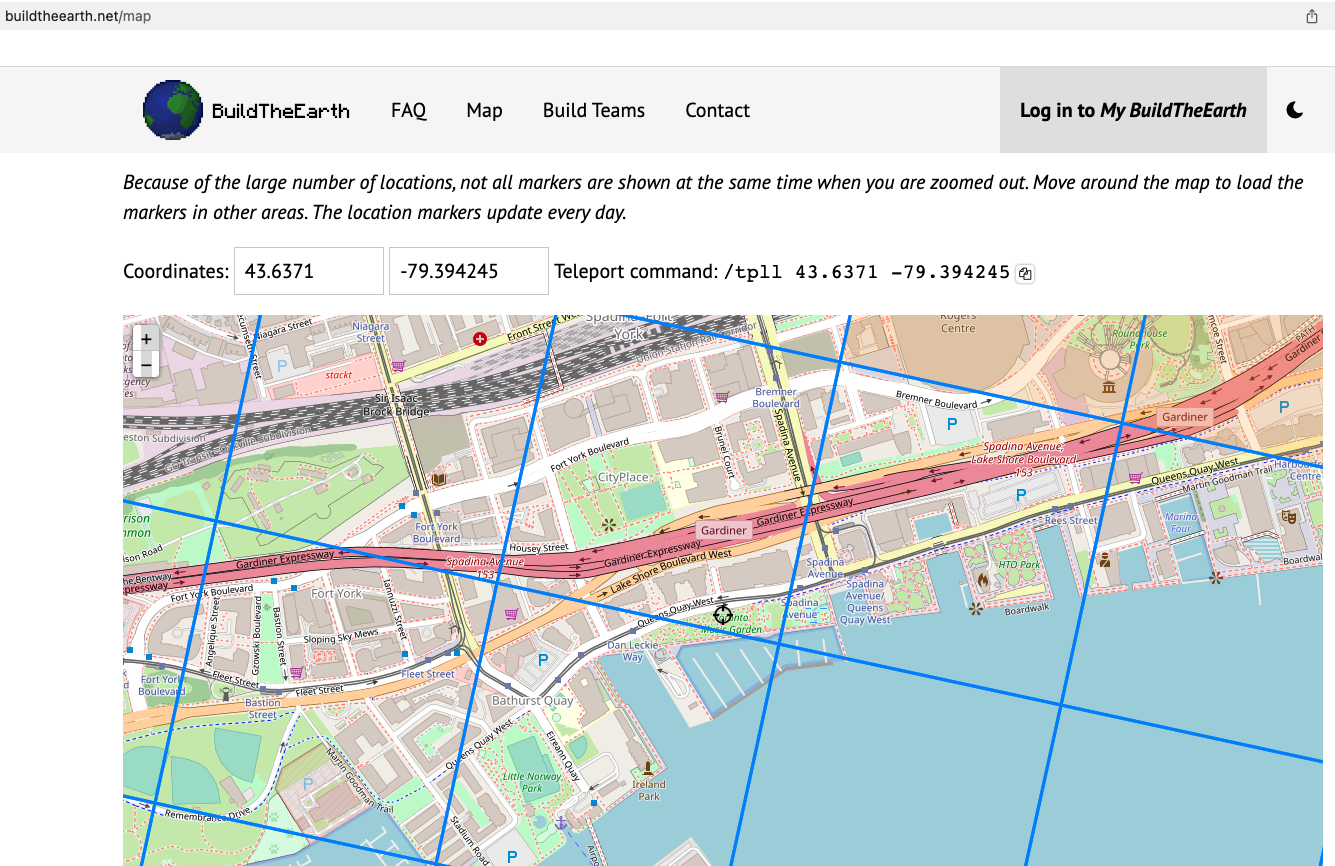Screen dimensions: 1335x866
Task: Click the campfire icon at HTO Park
Action: [983, 579]
